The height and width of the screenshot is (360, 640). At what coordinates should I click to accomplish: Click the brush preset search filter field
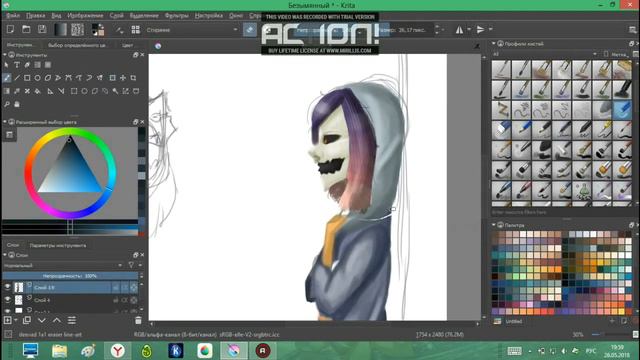(x=561, y=212)
